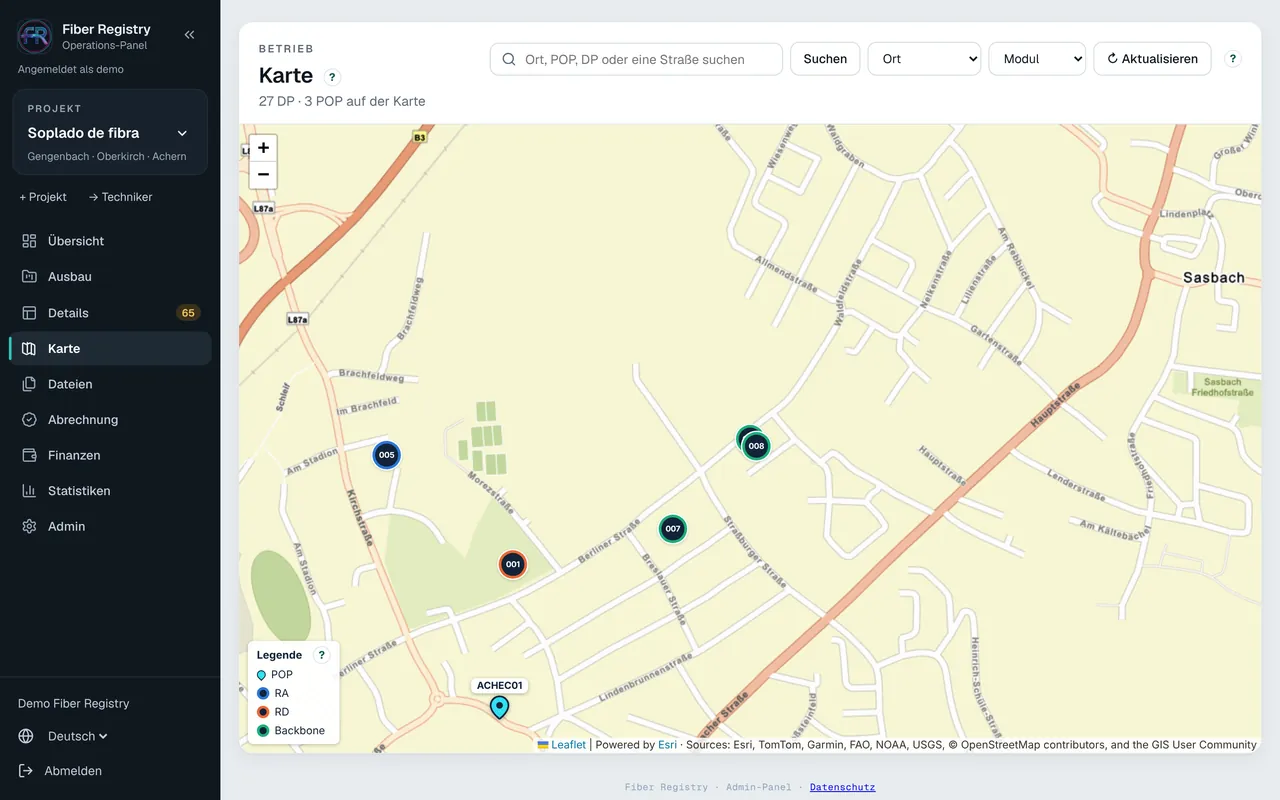This screenshot has width=1280, height=800.
Task: Click the RD entry in the legend
Action: tap(273, 712)
